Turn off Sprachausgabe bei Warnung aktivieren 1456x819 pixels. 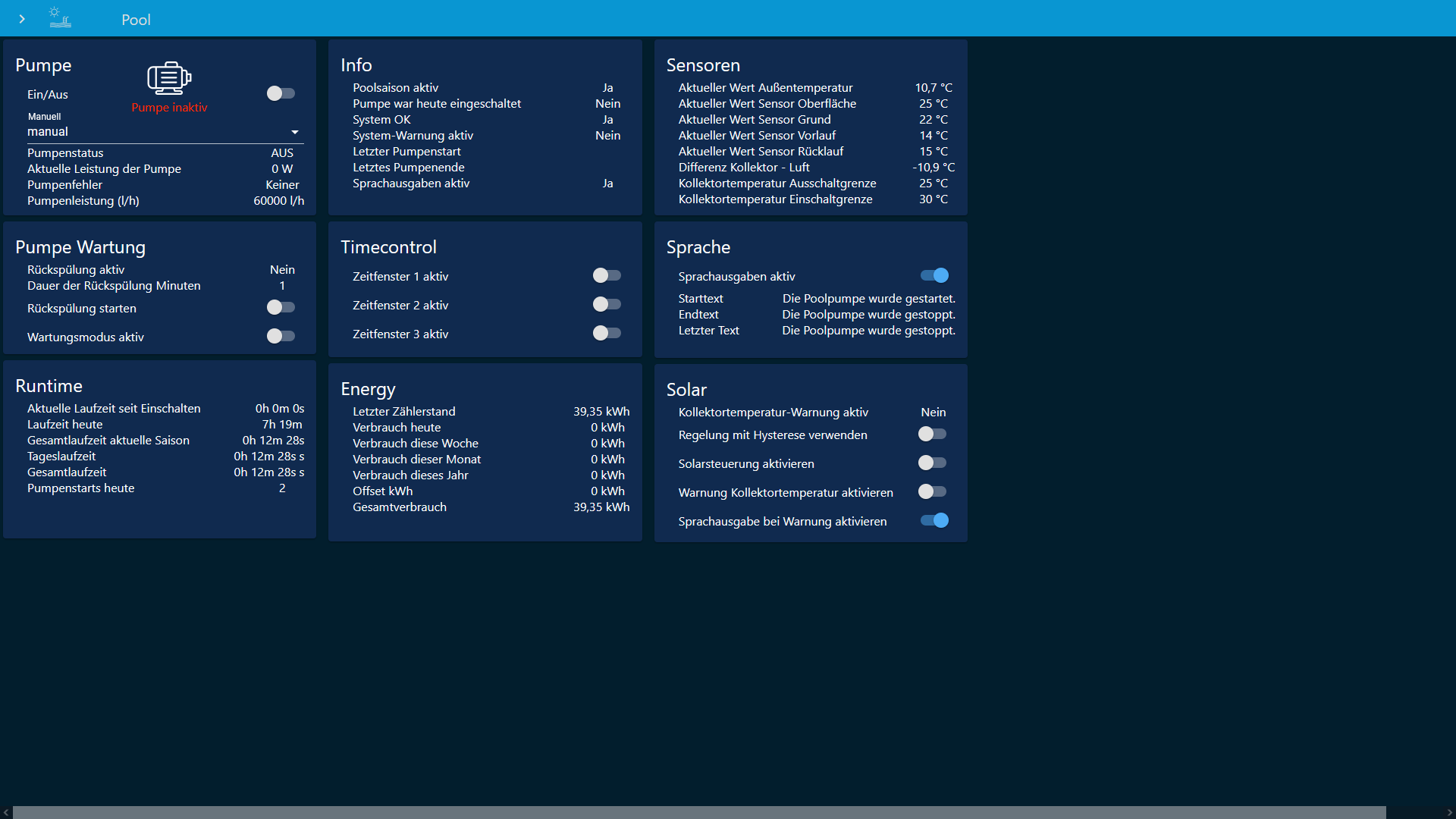pos(934,520)
